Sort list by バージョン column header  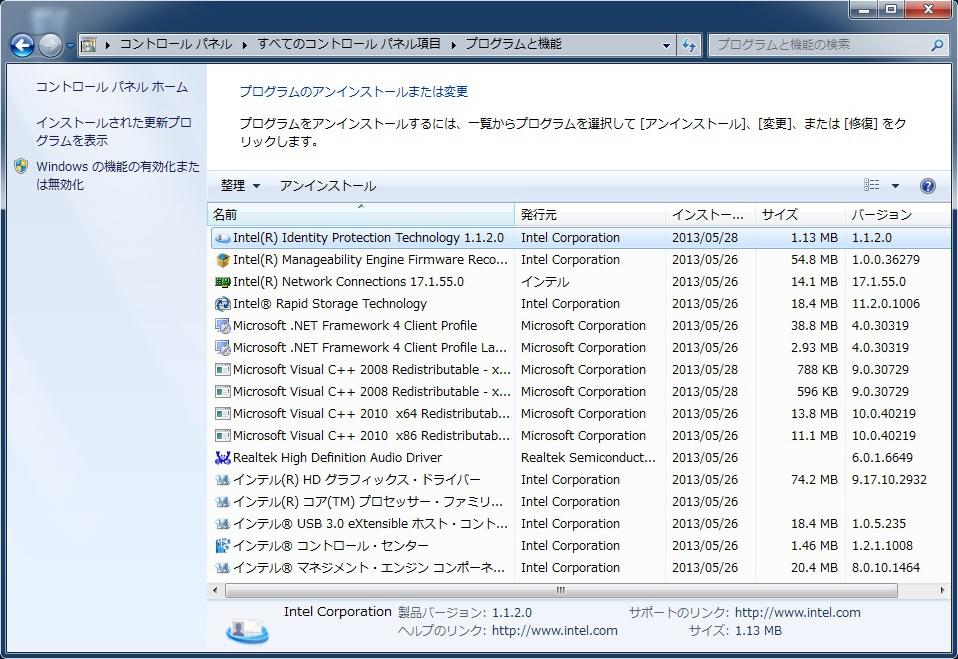(897, 214)
